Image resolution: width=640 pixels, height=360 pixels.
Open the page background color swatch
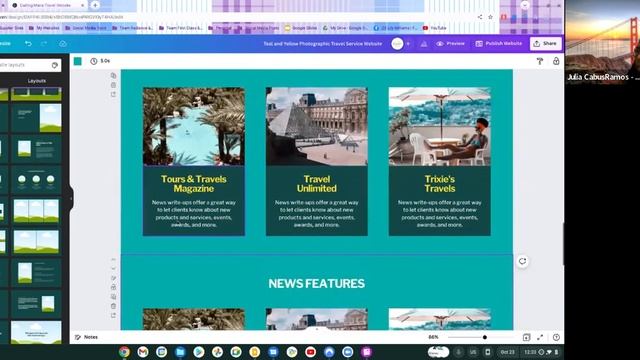click(x=78, y=61)
